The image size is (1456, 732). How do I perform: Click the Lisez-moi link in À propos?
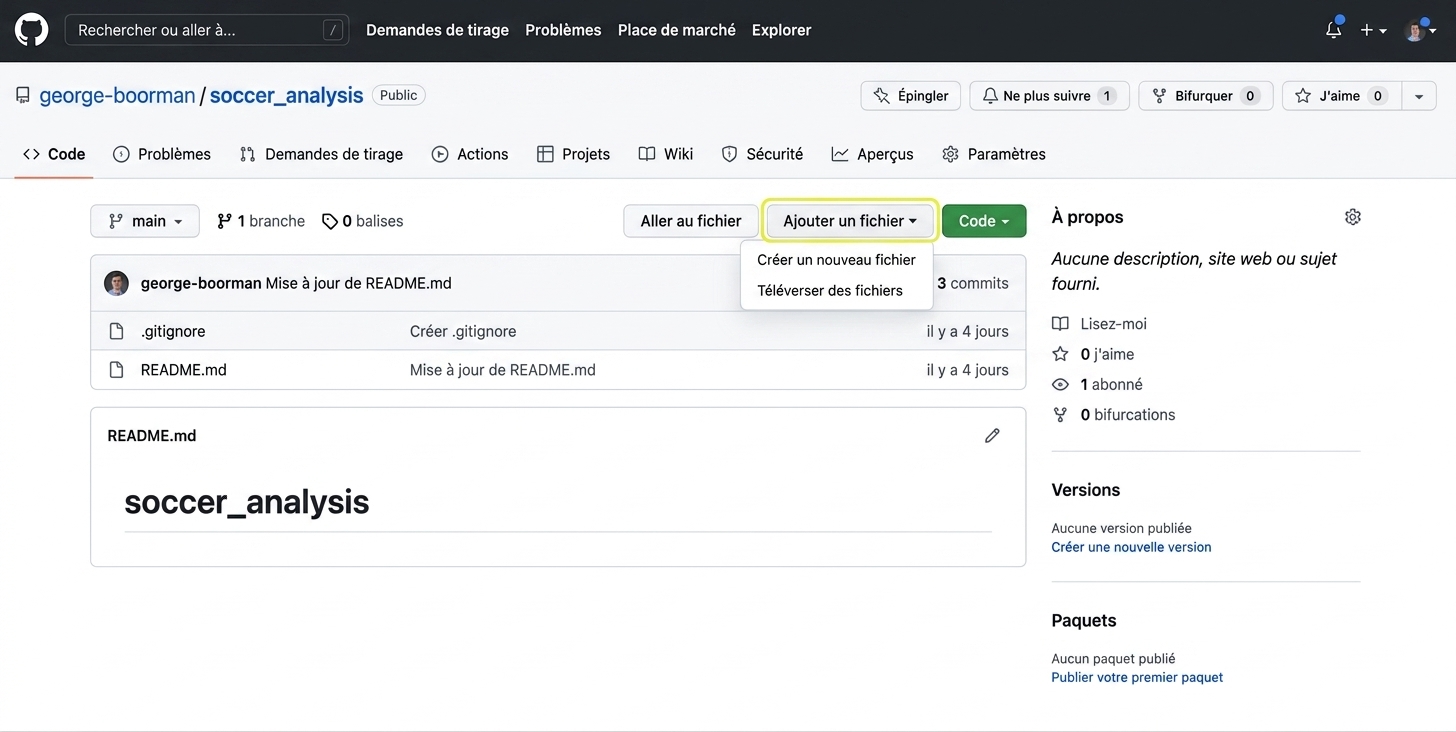click(1114, 324)
